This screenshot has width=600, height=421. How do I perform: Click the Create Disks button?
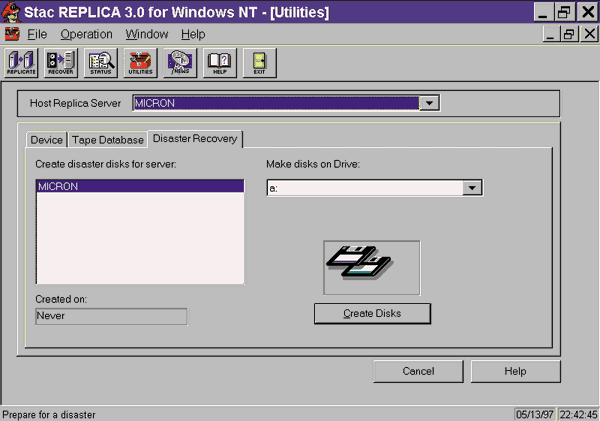click(x=372, y=314)
